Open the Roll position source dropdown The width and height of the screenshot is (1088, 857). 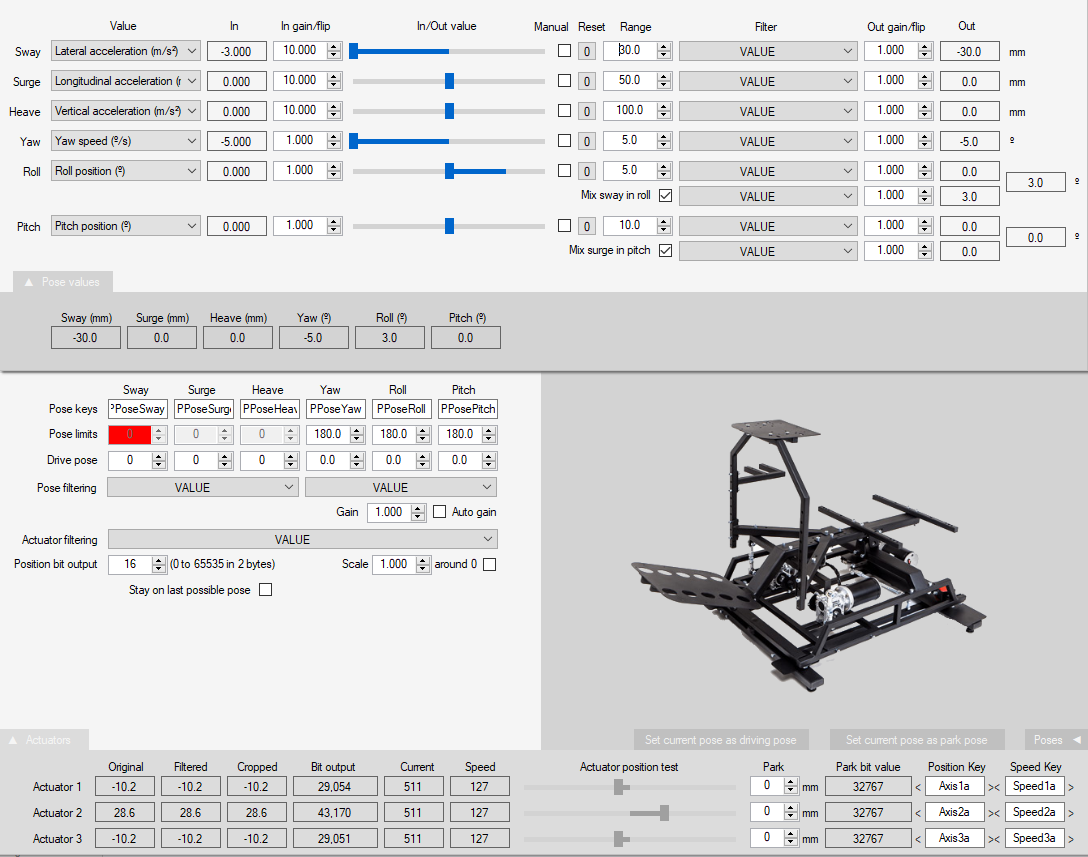click(x=126, y=171)
